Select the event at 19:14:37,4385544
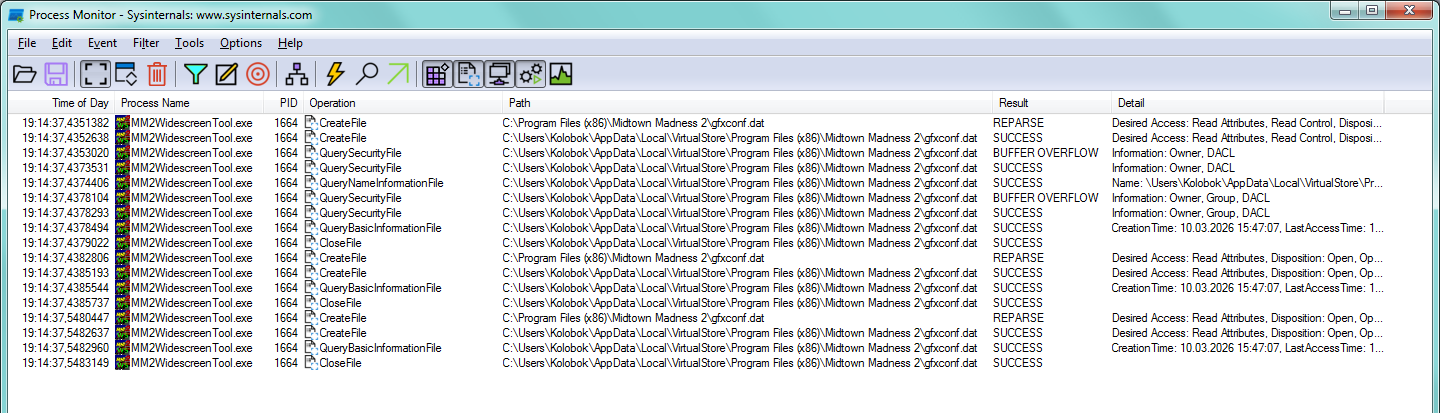The image size is (1440, 413). click(696, 288)
